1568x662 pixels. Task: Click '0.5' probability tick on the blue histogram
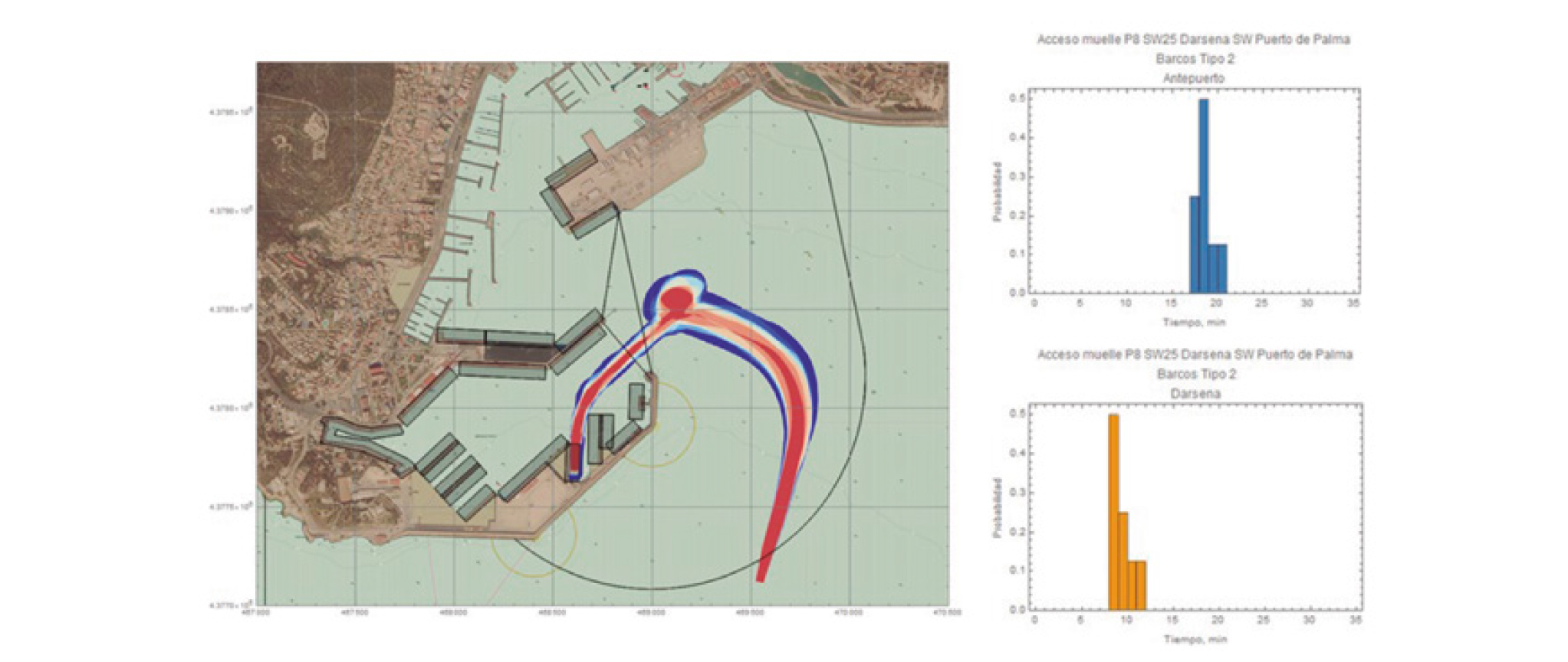1017,98
